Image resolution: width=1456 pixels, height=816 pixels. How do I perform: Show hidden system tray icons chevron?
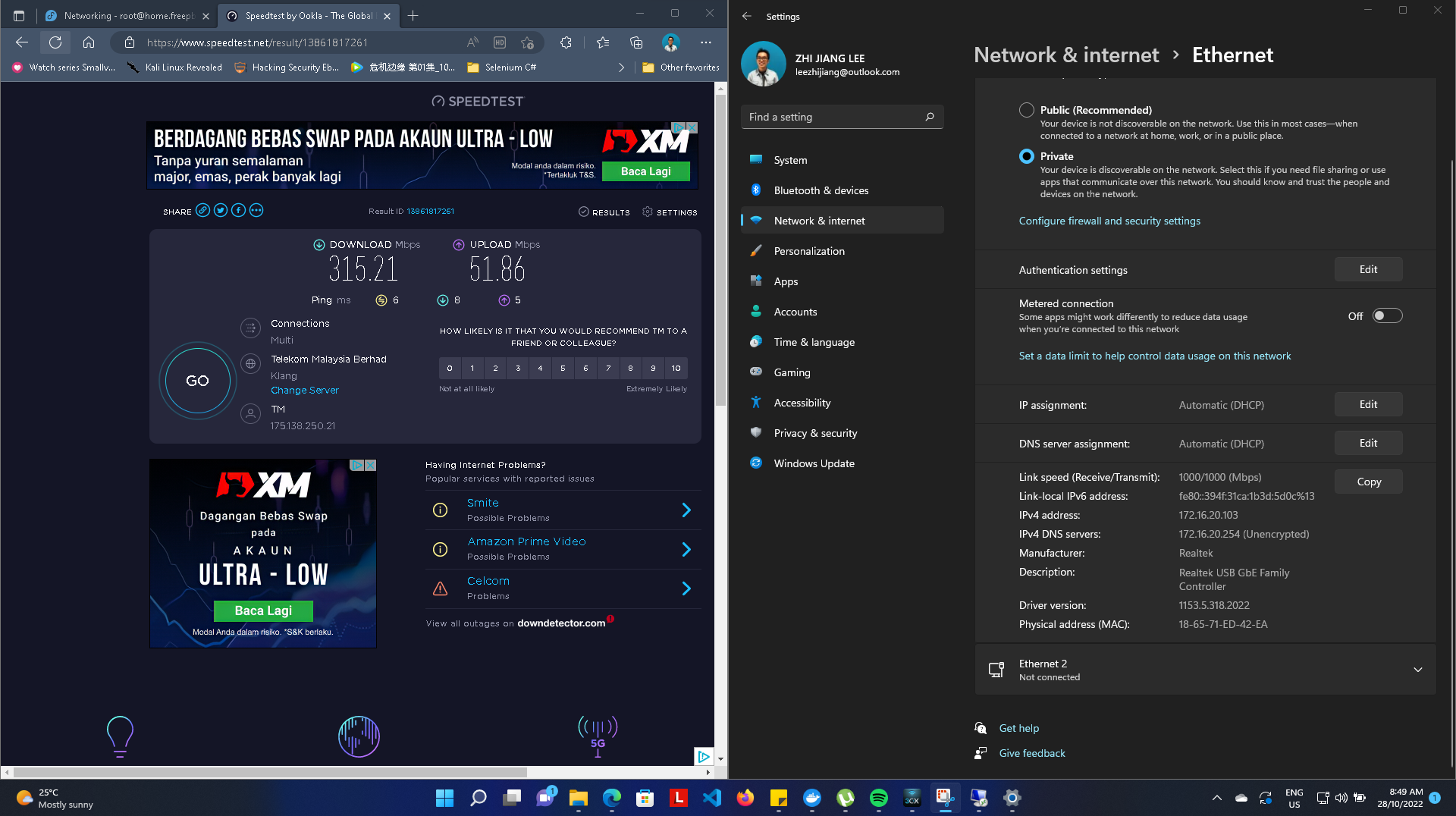1216,798
